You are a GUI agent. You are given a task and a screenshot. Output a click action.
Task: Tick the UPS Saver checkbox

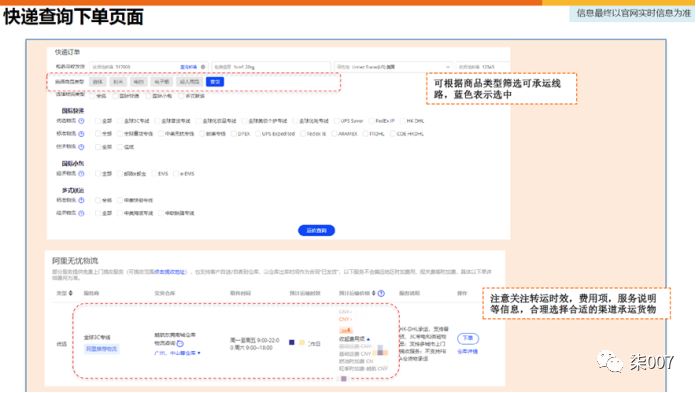337,121
